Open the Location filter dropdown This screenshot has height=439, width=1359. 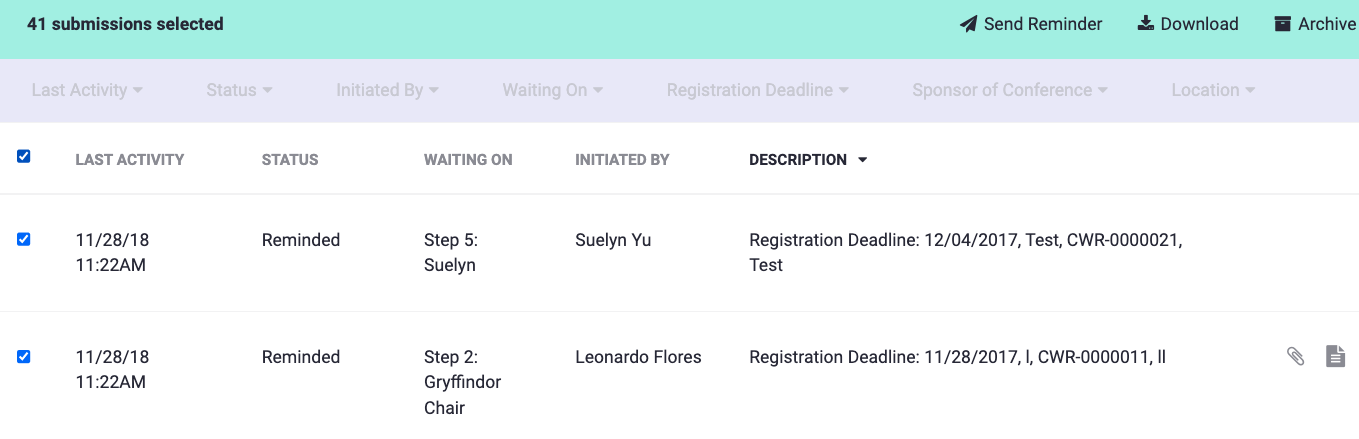[1213, 90]
